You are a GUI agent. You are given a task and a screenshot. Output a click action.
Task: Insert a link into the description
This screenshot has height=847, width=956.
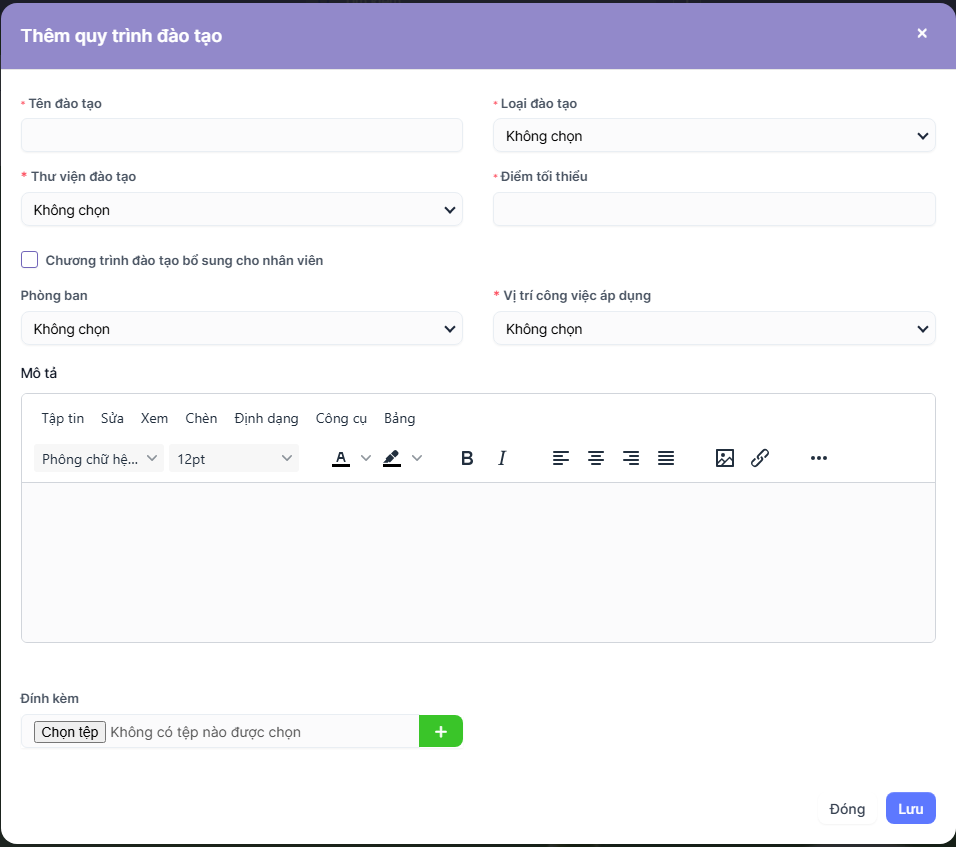(x=760, y=458)
